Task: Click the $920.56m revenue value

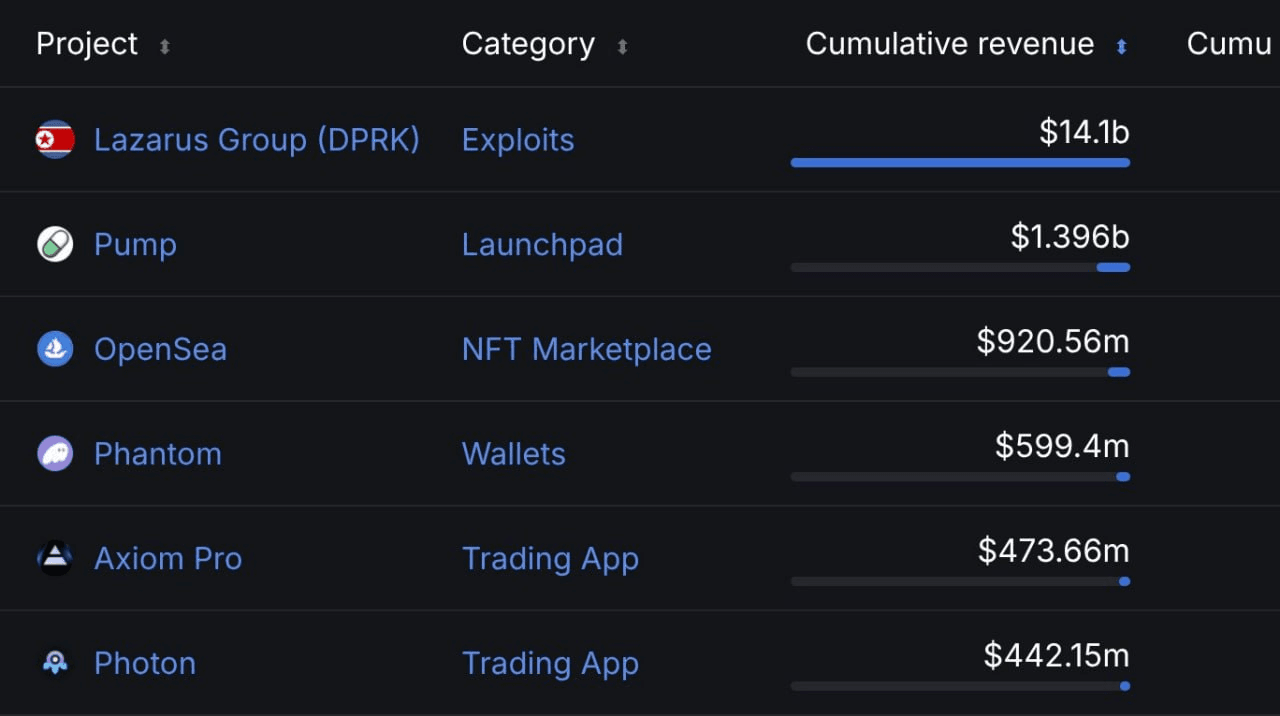Action: pyautogui.click(x=1053, y=342)
